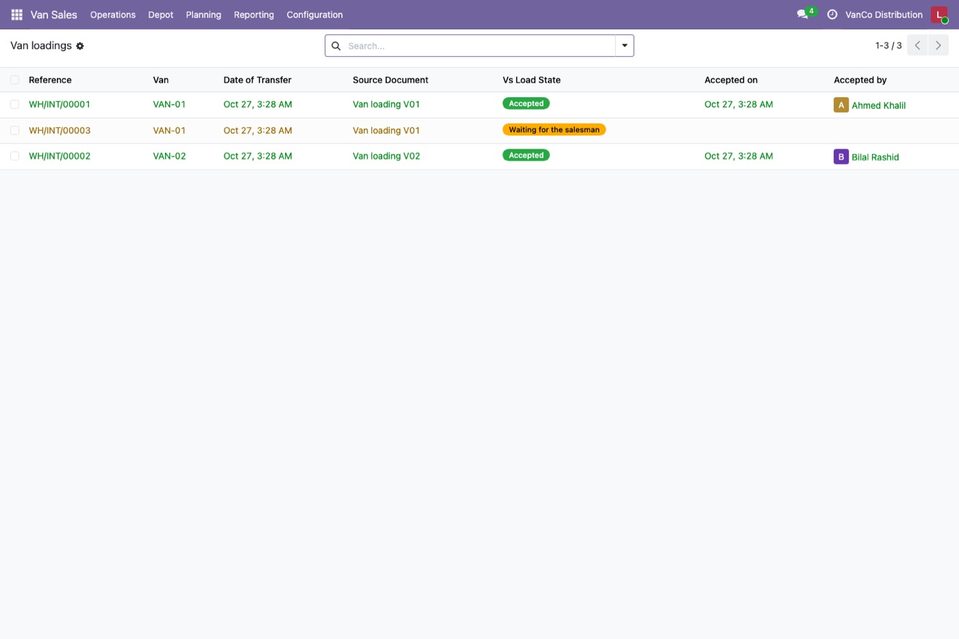Image resolution: width=959 pixels, height=639 pixels.
Task: Open the Operations menu
Action: click(x=113, y=15)
